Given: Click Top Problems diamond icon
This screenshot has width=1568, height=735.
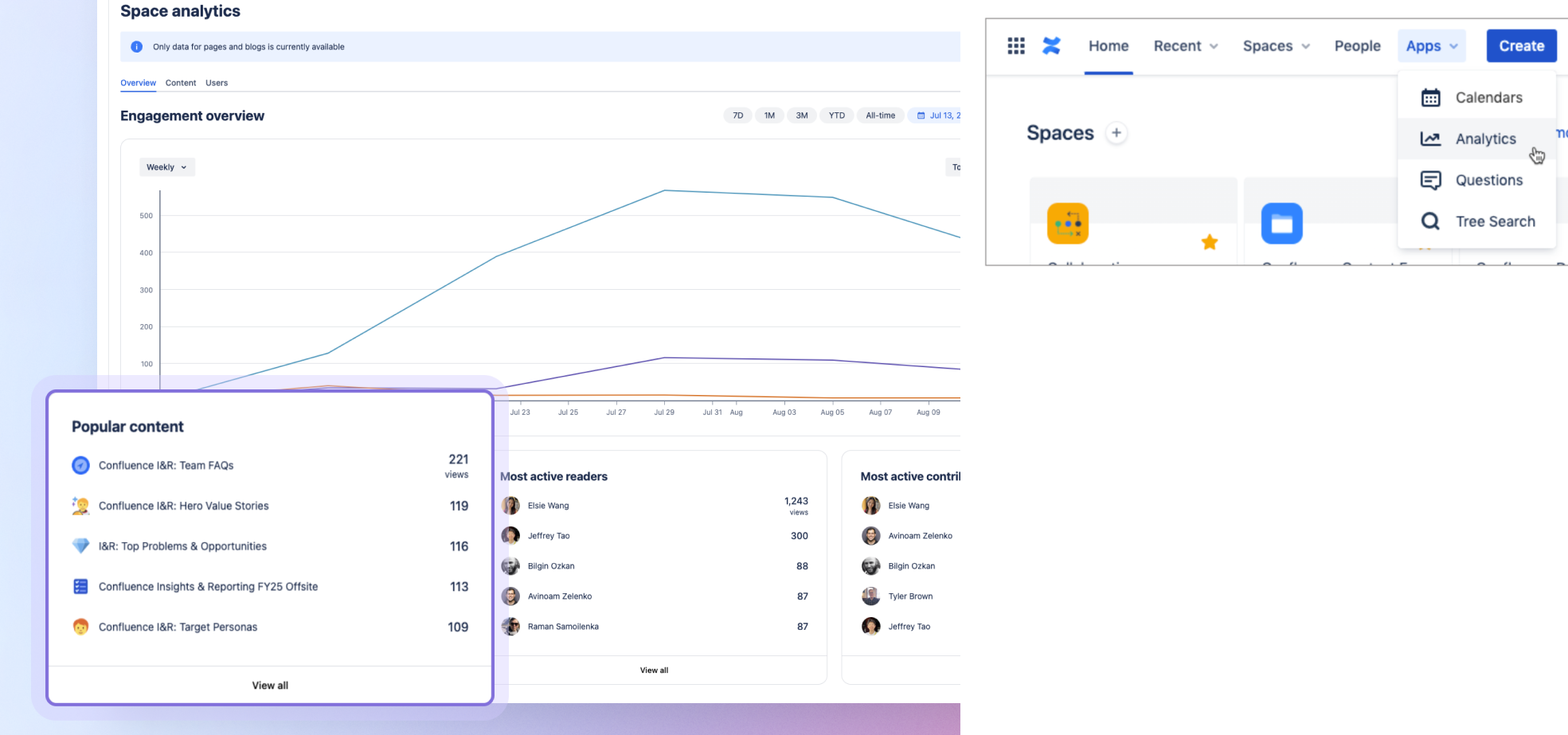Looking at the screenshot, I should point(80,546).
